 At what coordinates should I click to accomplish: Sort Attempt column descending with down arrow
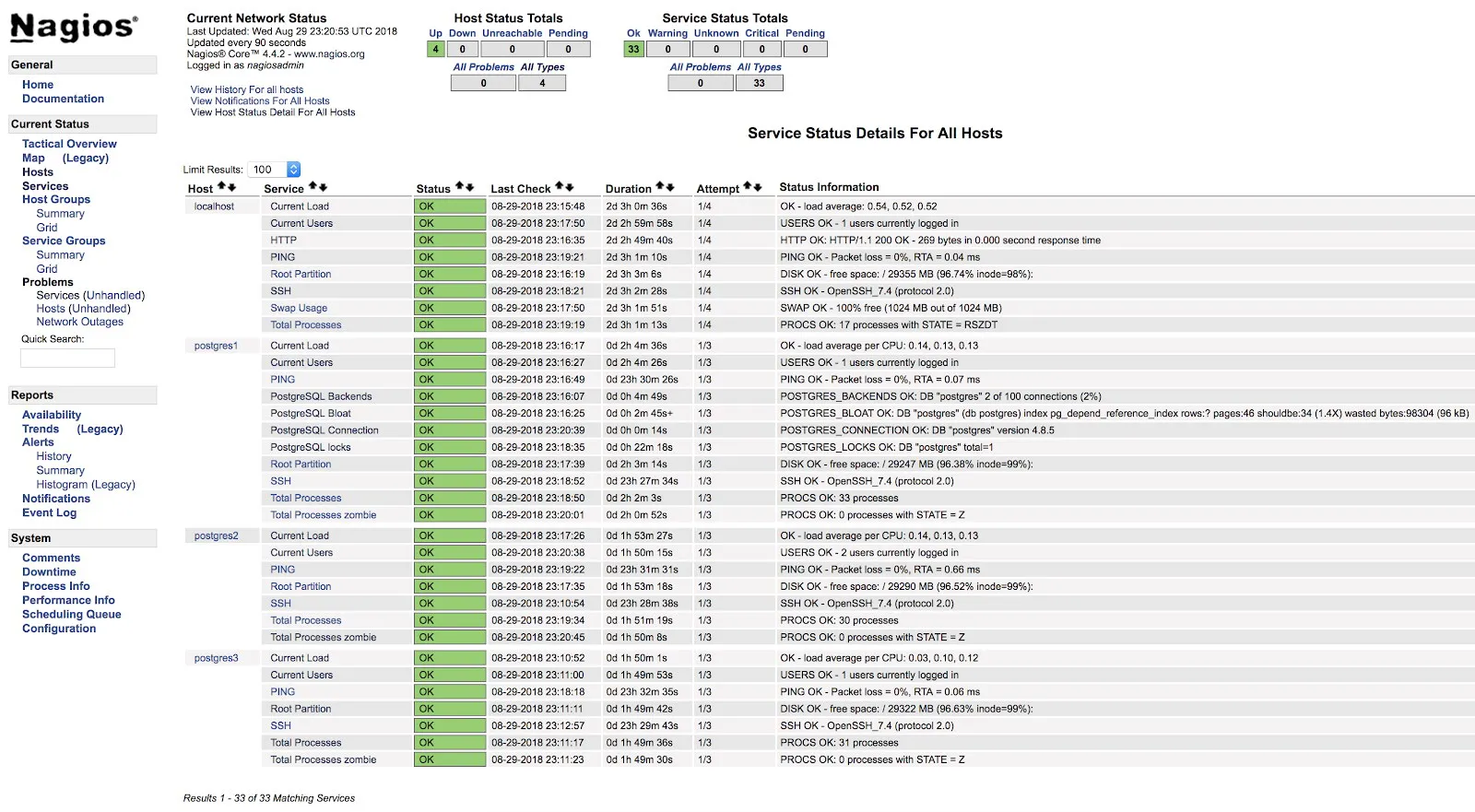[x=758, y=187]
